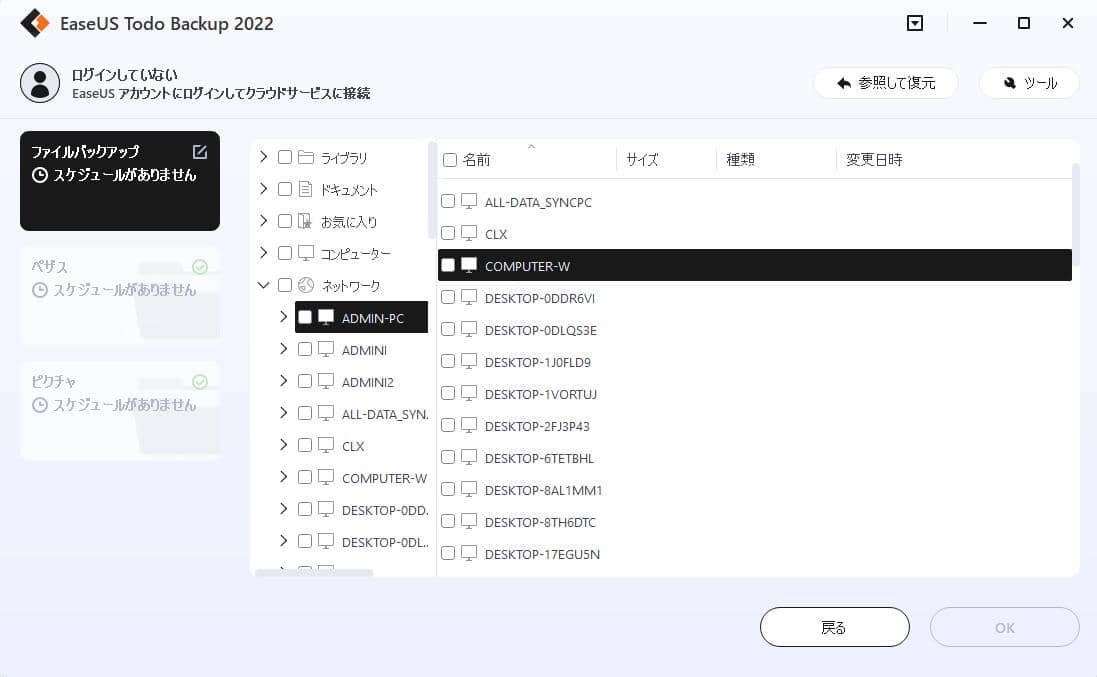
Task: Click the 参照して復元 button
Action: point(886,83)
